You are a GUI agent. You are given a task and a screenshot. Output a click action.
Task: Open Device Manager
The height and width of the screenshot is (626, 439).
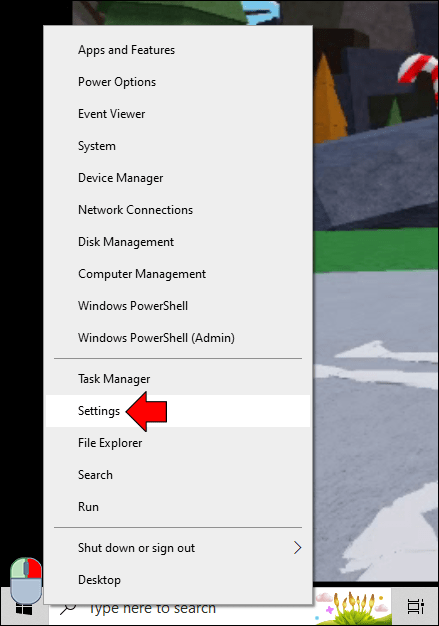point(178,178)
